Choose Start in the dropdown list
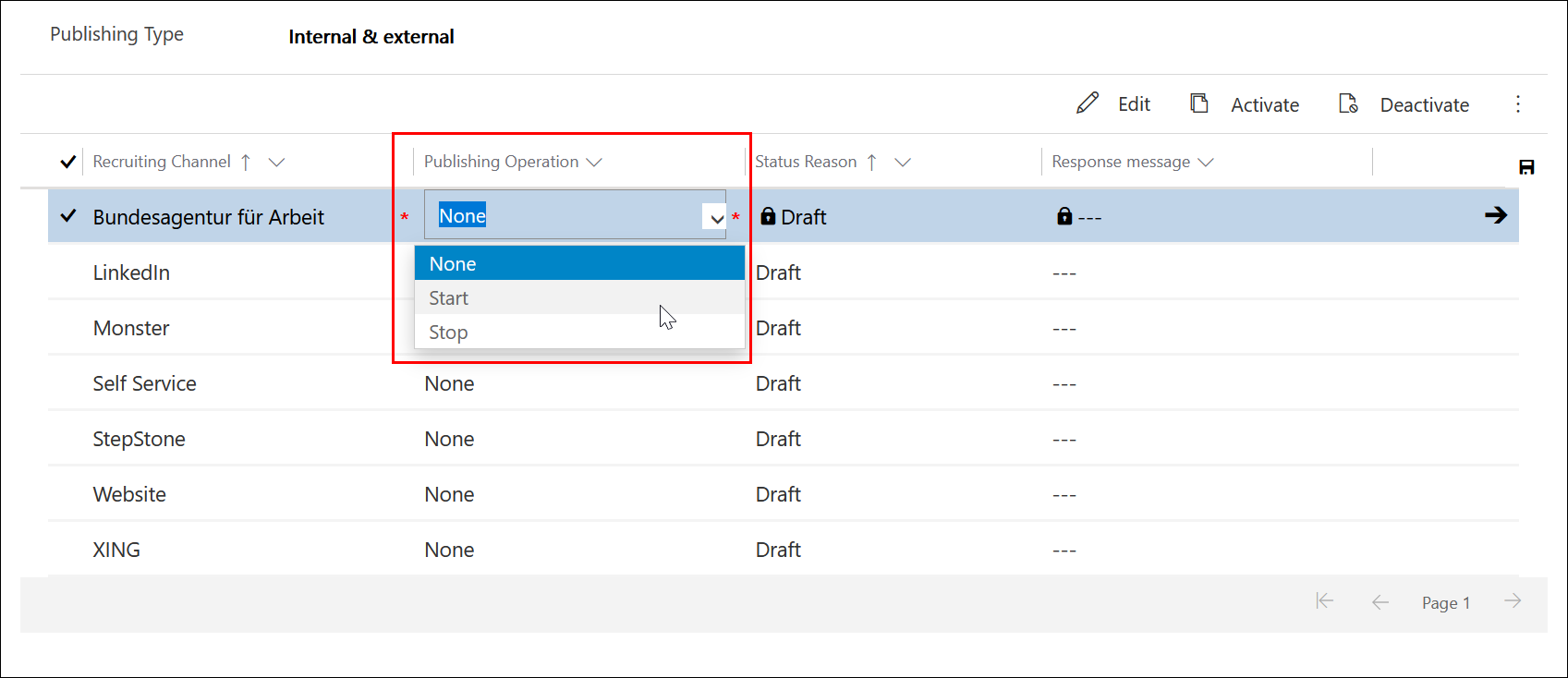Viewport: 1568px width, 678px height. (579, 297)
